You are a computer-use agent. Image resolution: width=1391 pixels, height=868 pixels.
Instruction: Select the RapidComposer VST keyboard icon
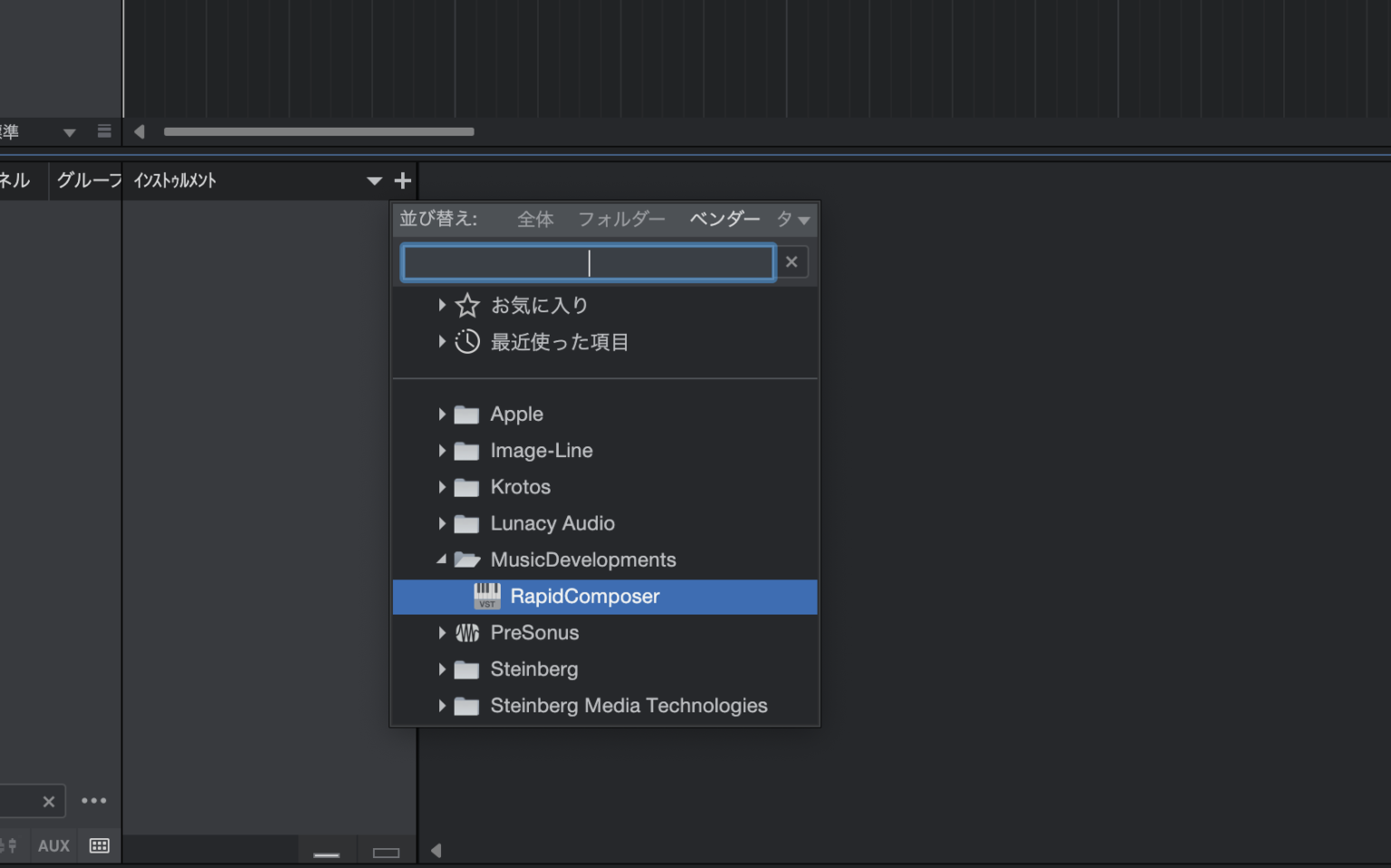coord(485,596)
